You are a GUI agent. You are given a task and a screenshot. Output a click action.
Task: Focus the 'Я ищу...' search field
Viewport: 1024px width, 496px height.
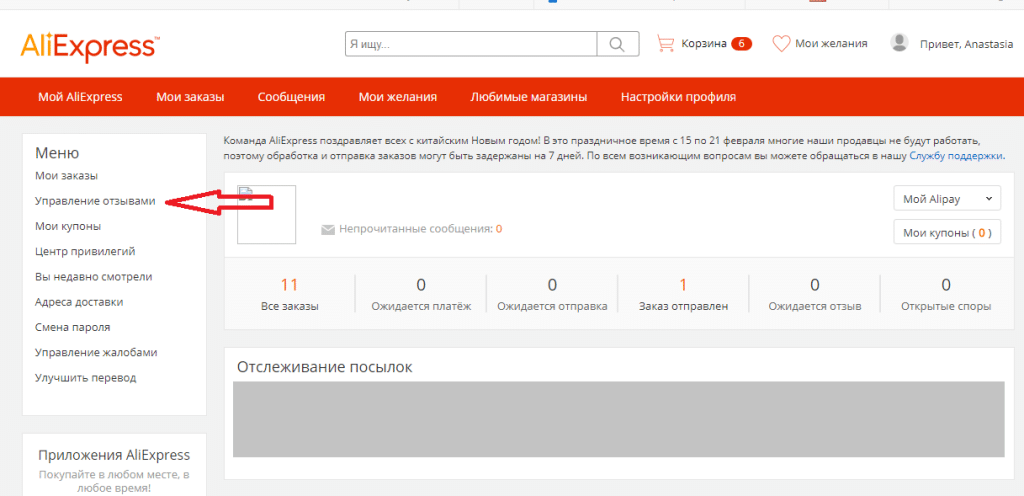[471, 44]
